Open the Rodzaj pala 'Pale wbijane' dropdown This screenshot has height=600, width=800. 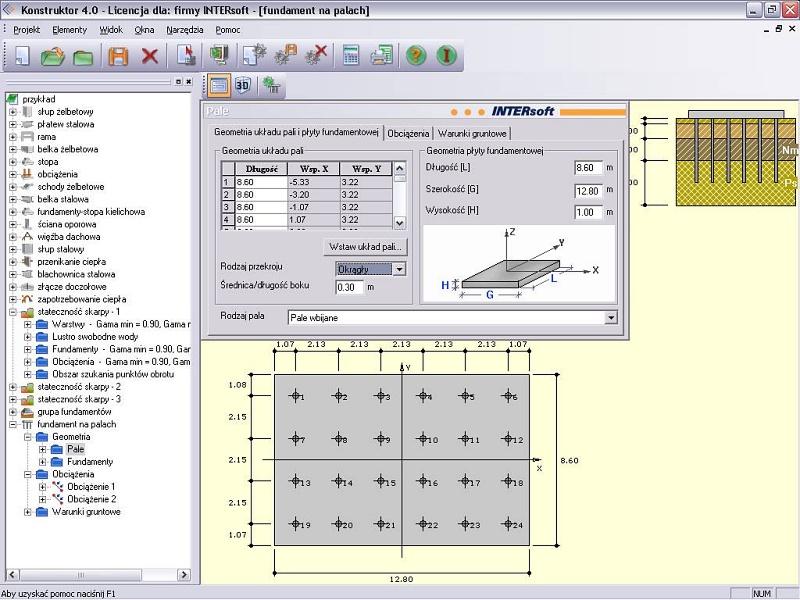pos(610,318)
